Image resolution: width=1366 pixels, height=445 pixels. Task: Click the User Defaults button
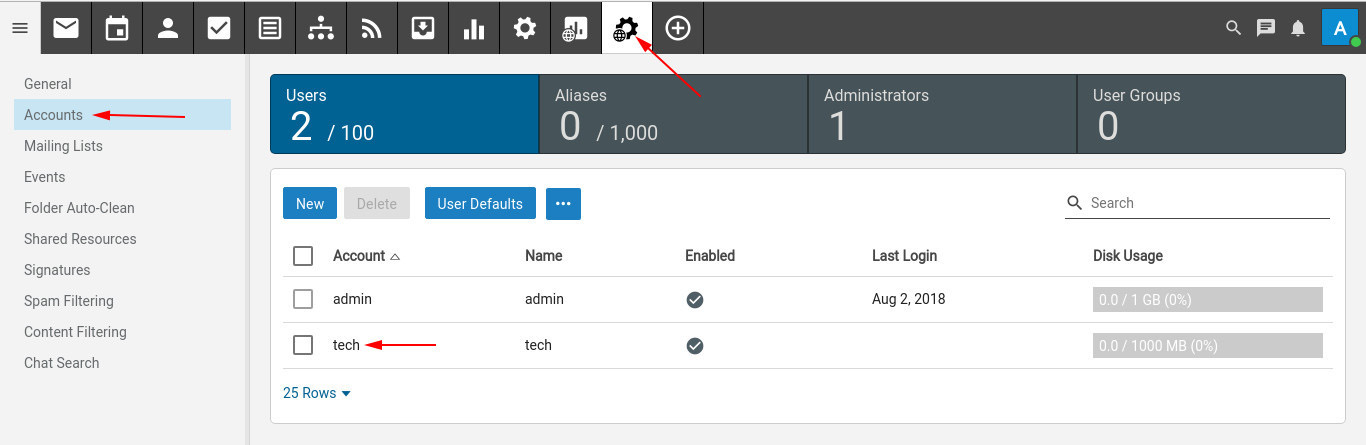(480, 204)
